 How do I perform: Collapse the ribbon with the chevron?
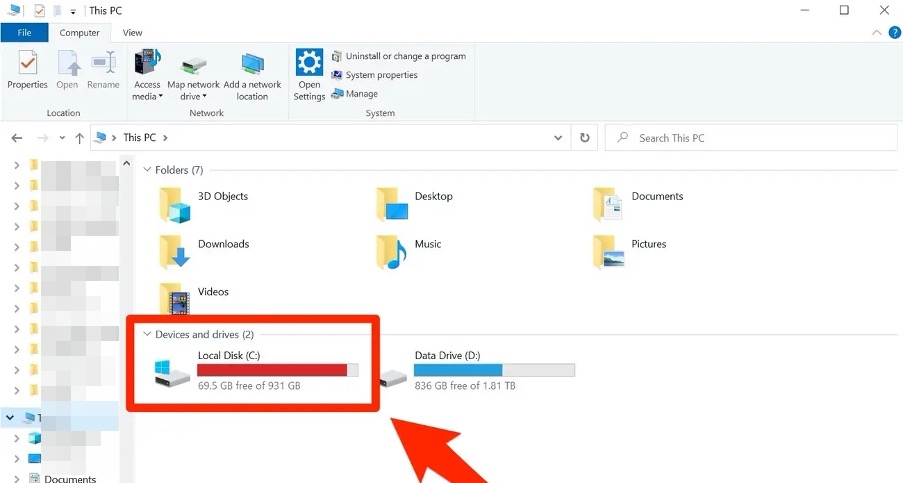pos(876,33)
